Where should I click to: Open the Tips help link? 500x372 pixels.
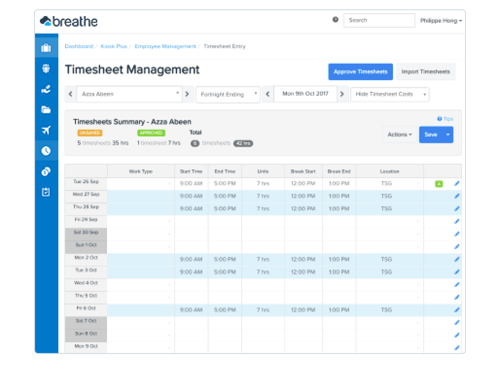(x=445, y=119)
